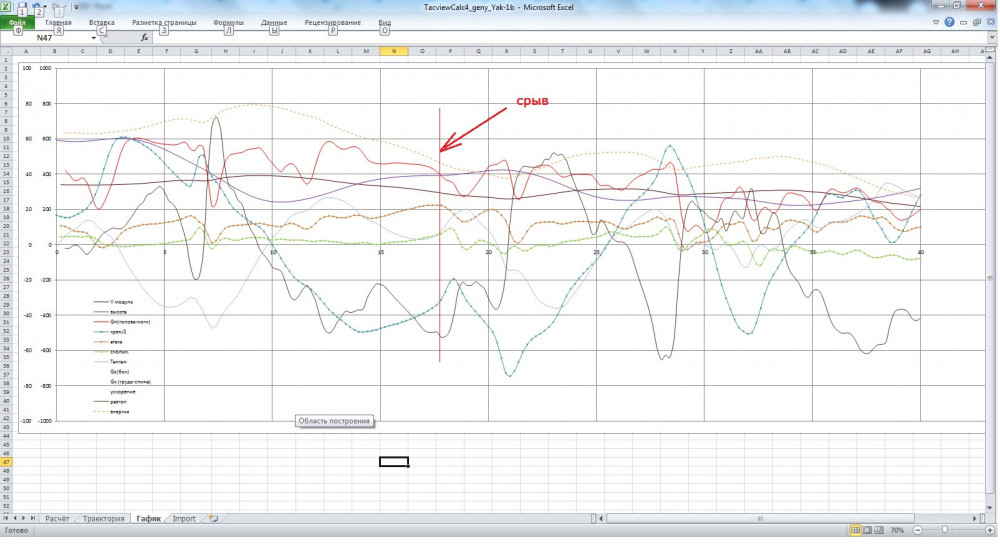The image size is (1000, 547).
Task: Switch to the Вид ribbon tab
Action: (384, 22)
